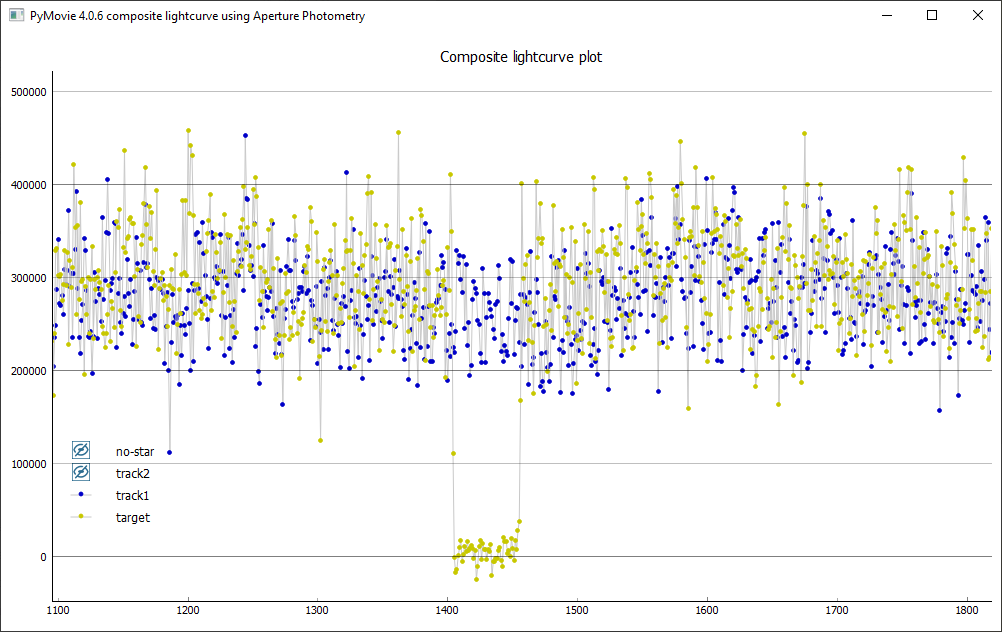Click the 1400 tick on the x-axis
1002x632 pixels.
click(447, 609)
